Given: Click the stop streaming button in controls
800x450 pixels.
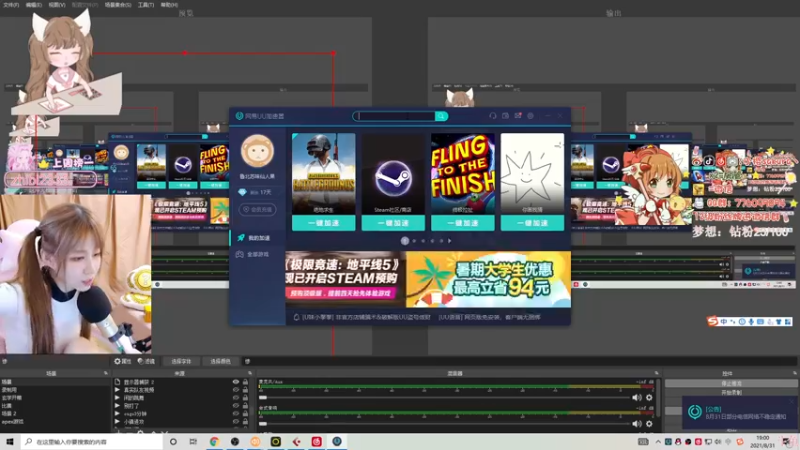Looking at the screenshot, I should tap(731, 383).
